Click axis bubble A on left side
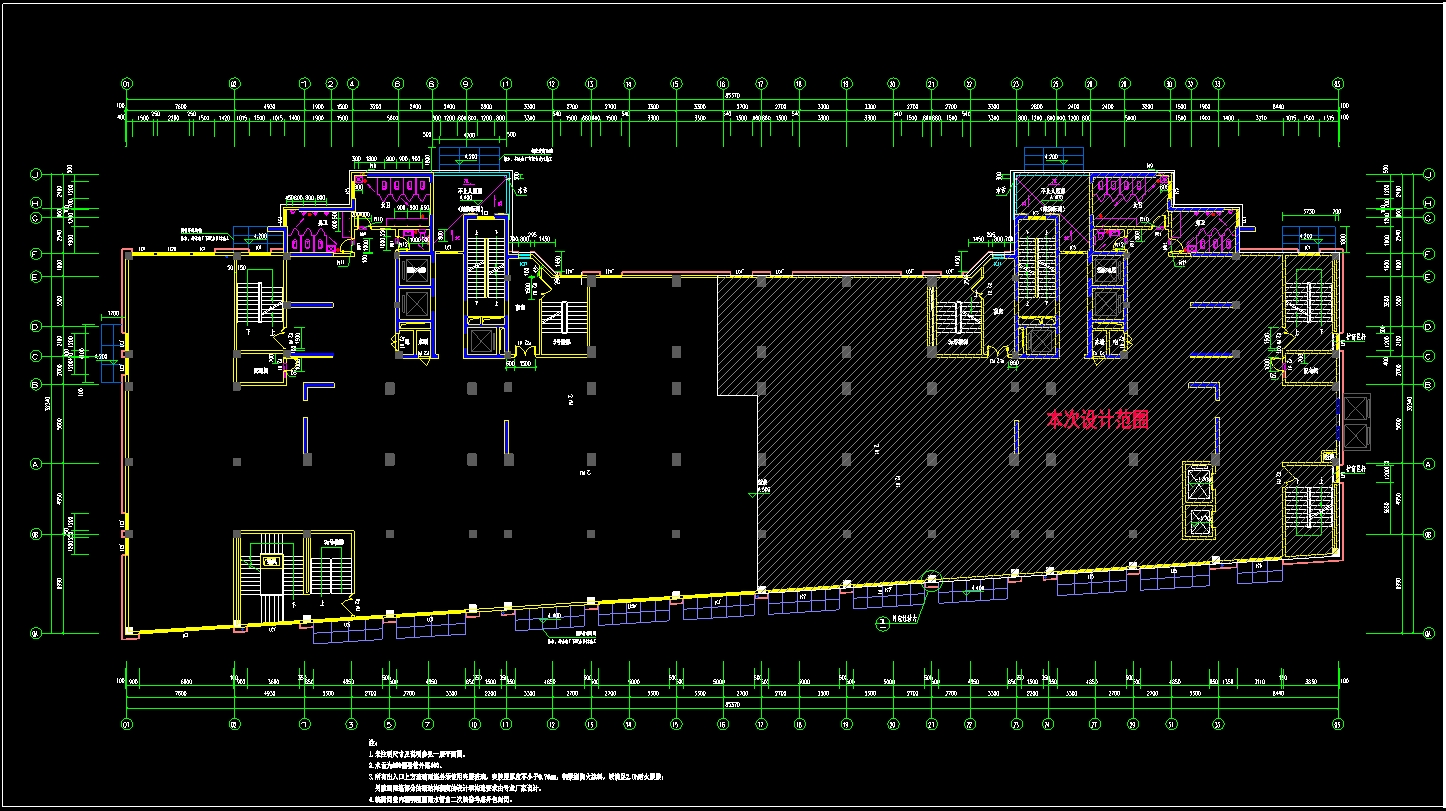The image size is (1446, 811). (x=36, y=464)
